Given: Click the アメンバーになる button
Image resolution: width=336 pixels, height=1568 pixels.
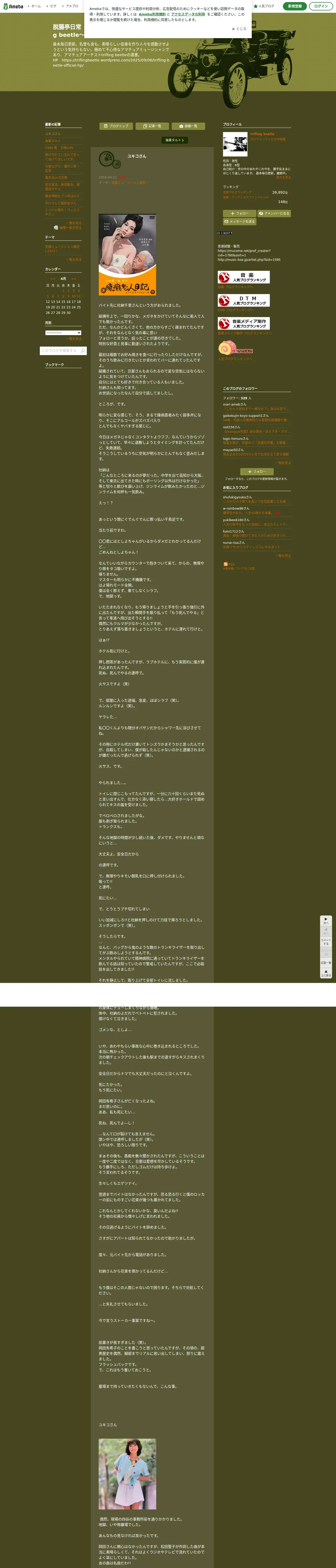Looking at the screenshot, I should coord(275,214).
